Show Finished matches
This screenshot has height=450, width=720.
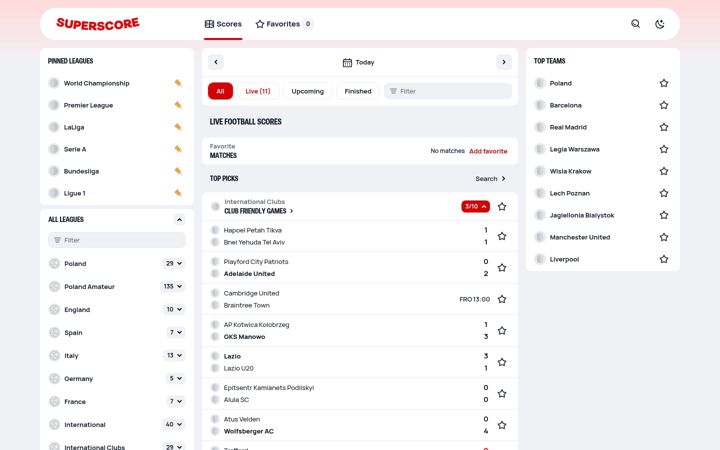tap(358, 91)
